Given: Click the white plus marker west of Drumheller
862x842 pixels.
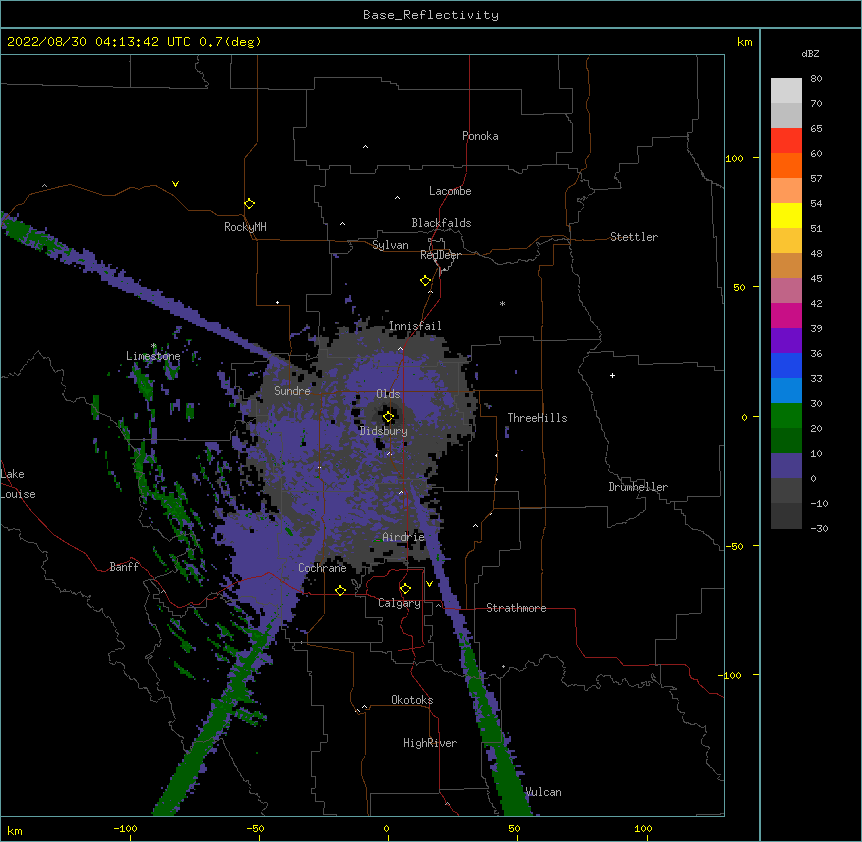Looking at the screenshot, I should (612, 375).
